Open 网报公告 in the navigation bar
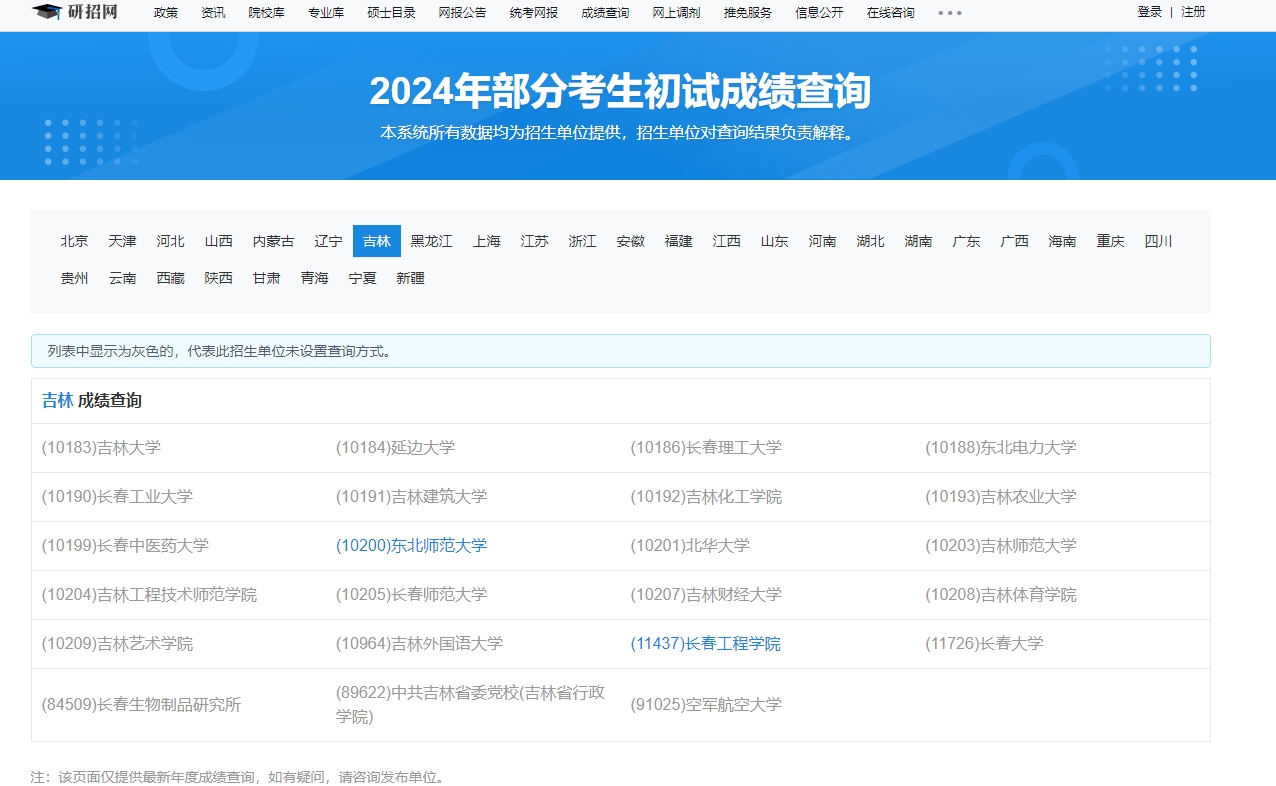1276x786 pixels. (462, 13)
